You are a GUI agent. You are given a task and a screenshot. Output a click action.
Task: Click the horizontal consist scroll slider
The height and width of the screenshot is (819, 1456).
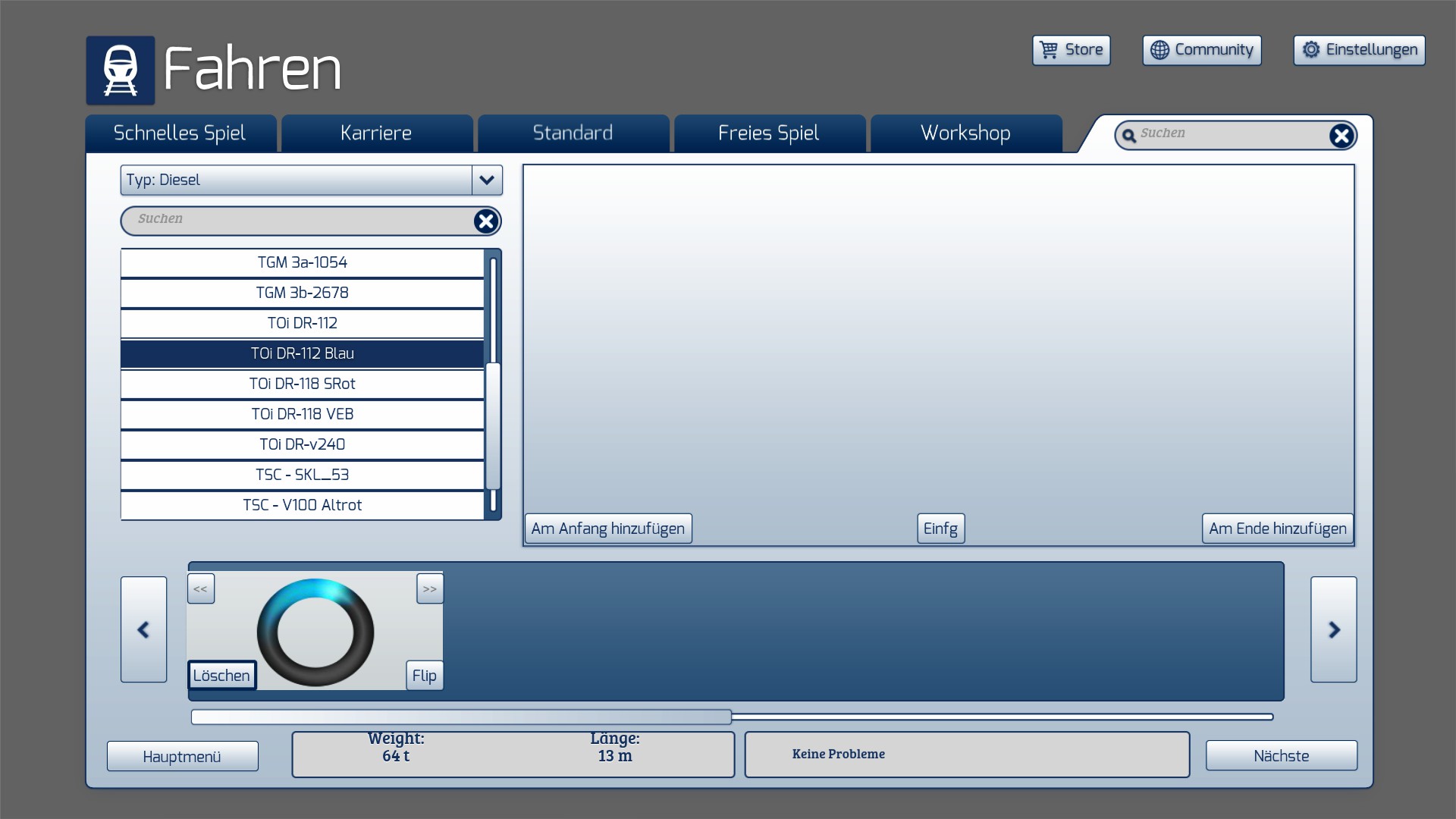click(461, 717)
